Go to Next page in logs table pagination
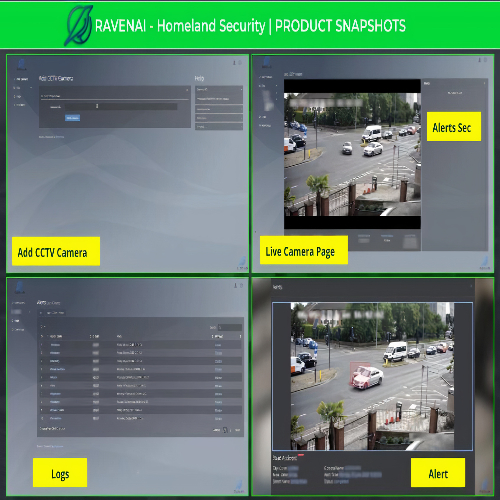500x500 pixels. click(238, 430)
